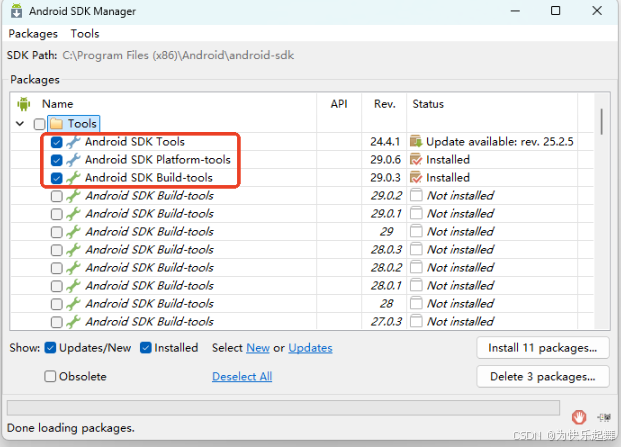
Task: Click the red stop hand icon
Action: (579, 417)
